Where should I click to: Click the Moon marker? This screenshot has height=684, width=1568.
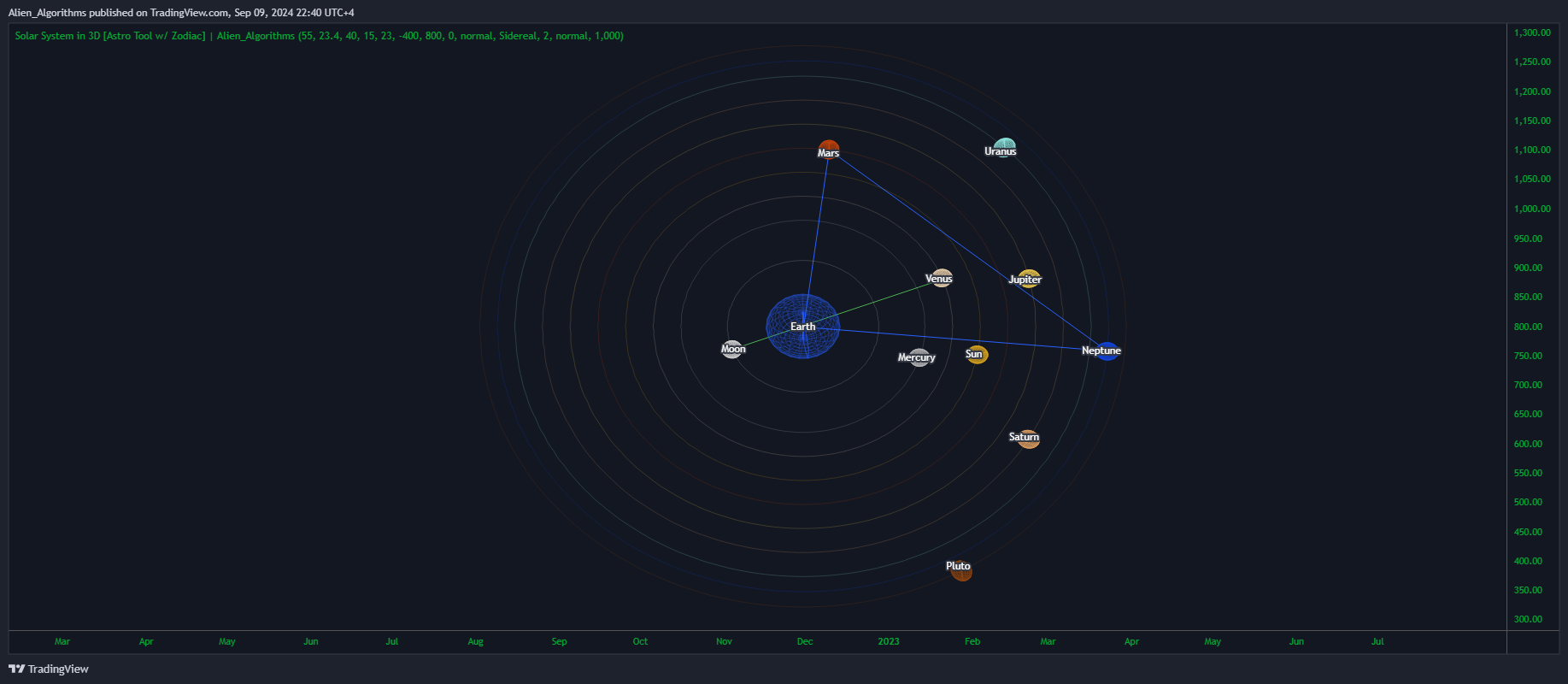coord(732,349)
